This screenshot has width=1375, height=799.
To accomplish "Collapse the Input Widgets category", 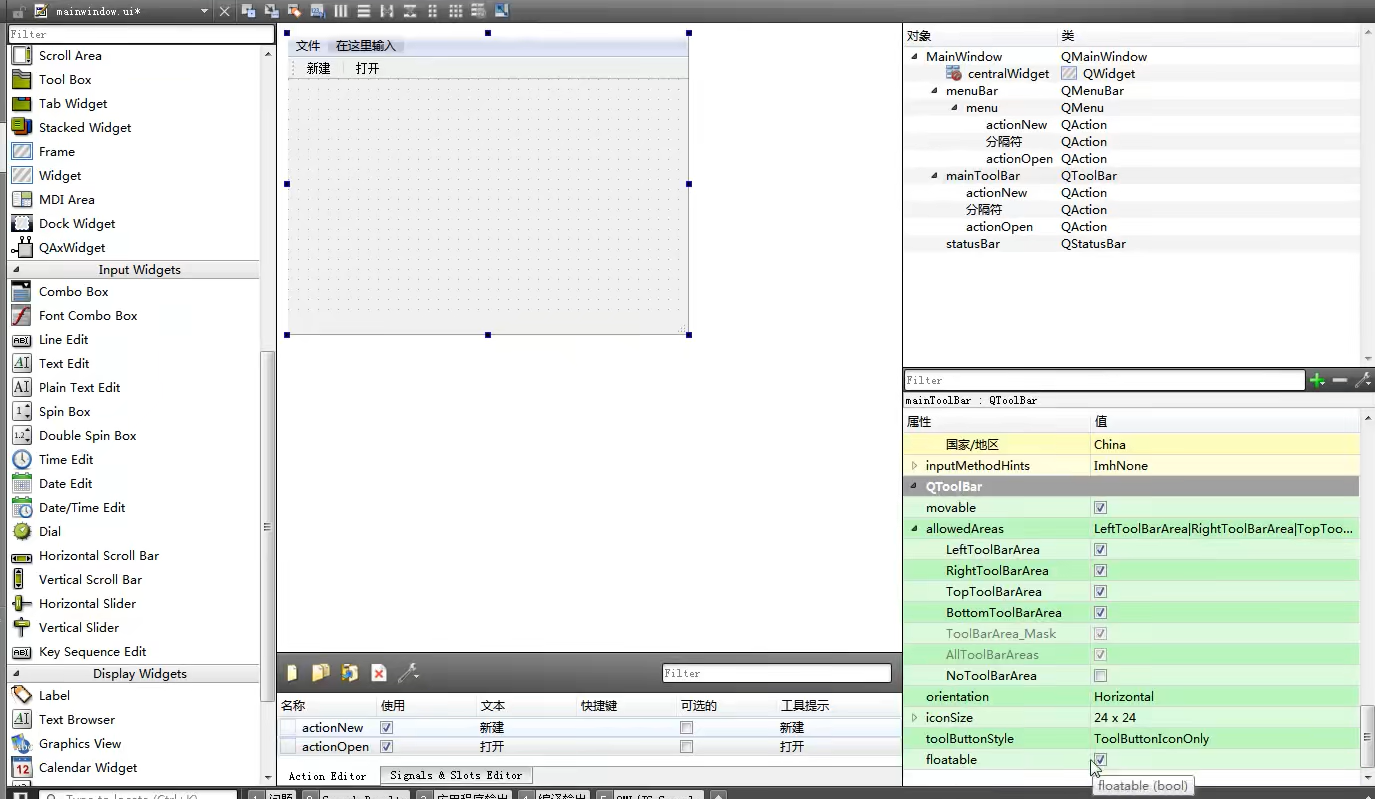I will tap(16, 270).
